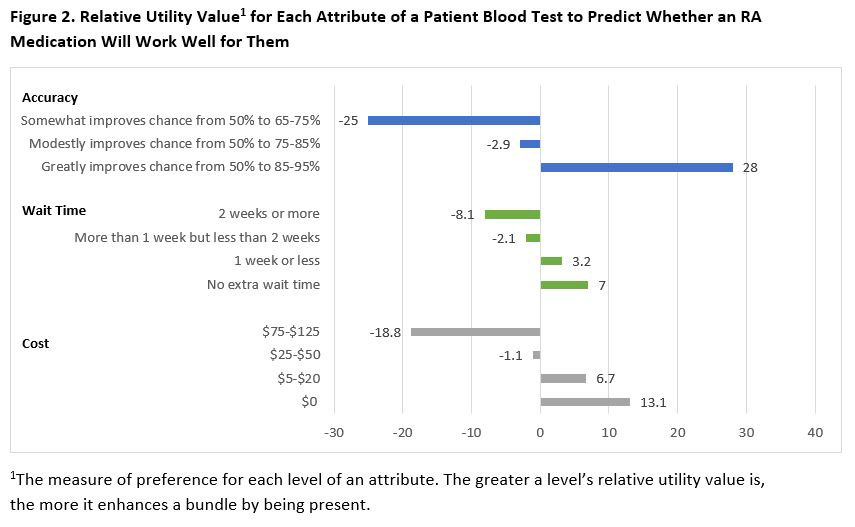The width and height of the screenshot is (855, 527).
Task: Click the -30 axis tick label
Action: (334, 432)
